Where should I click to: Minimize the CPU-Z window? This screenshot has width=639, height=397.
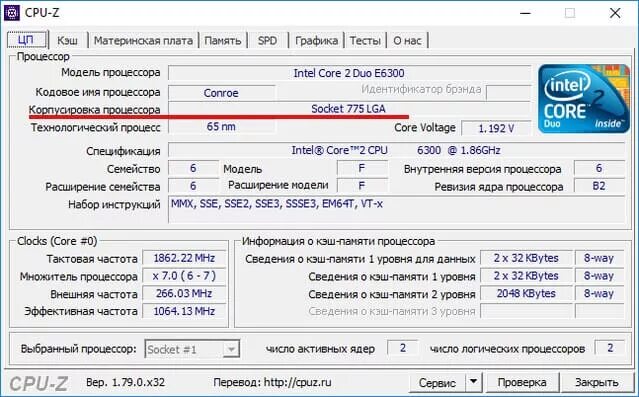526,13
